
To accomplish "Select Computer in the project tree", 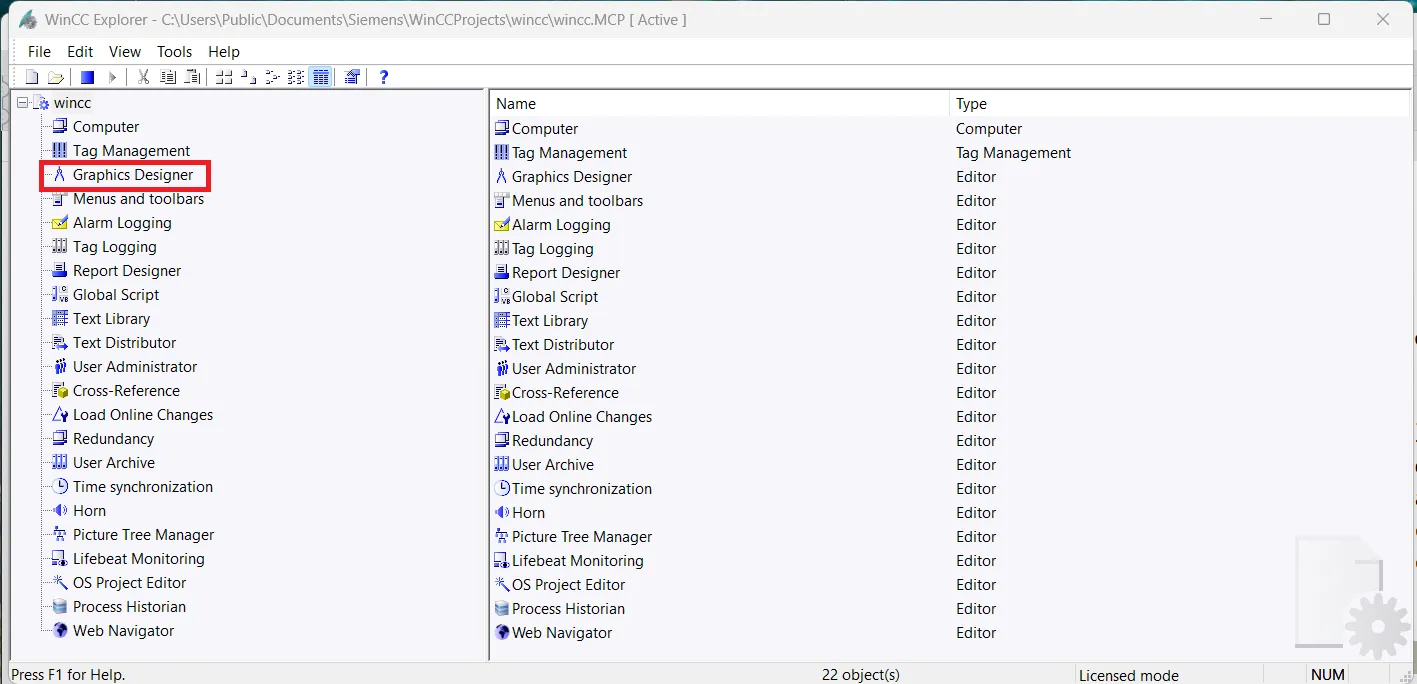I will tap(106, 127).
